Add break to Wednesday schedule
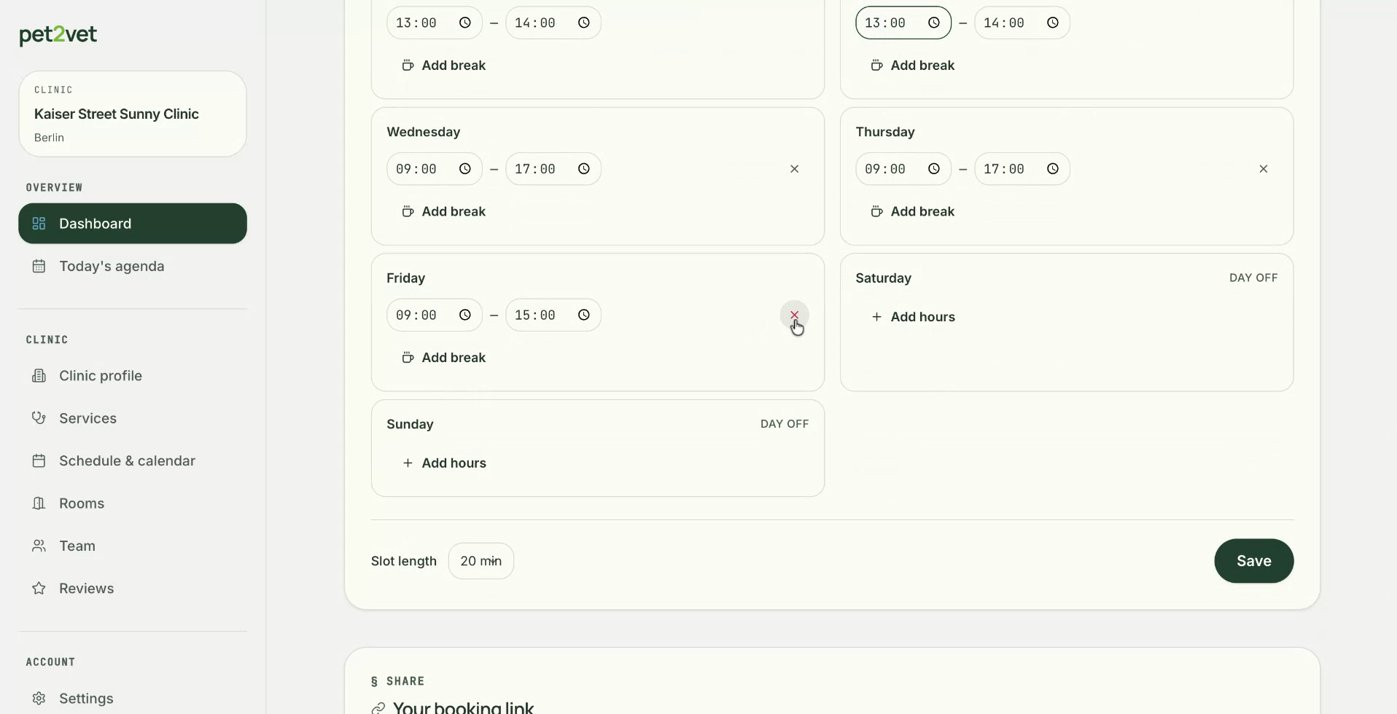Image resolution: width=1397 pixels, height=714 pixels. click(444, 211)
